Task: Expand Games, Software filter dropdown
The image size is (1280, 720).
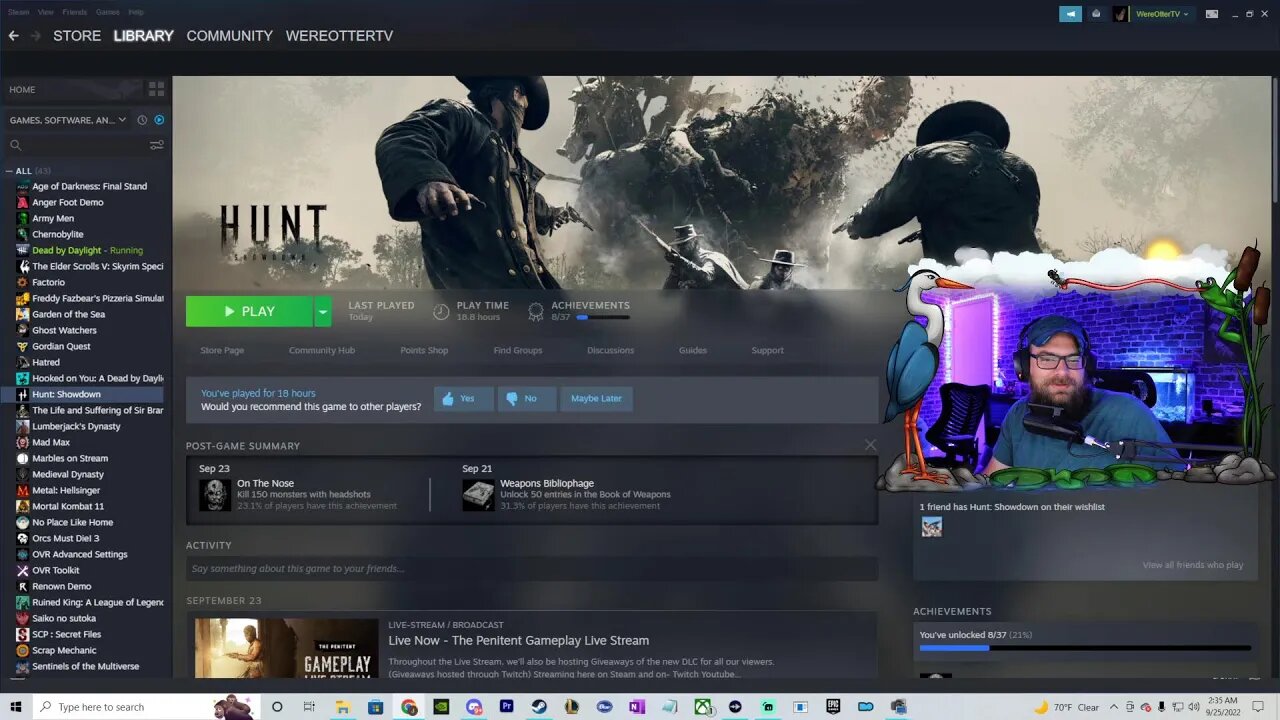Action: (x=68, y=120)
